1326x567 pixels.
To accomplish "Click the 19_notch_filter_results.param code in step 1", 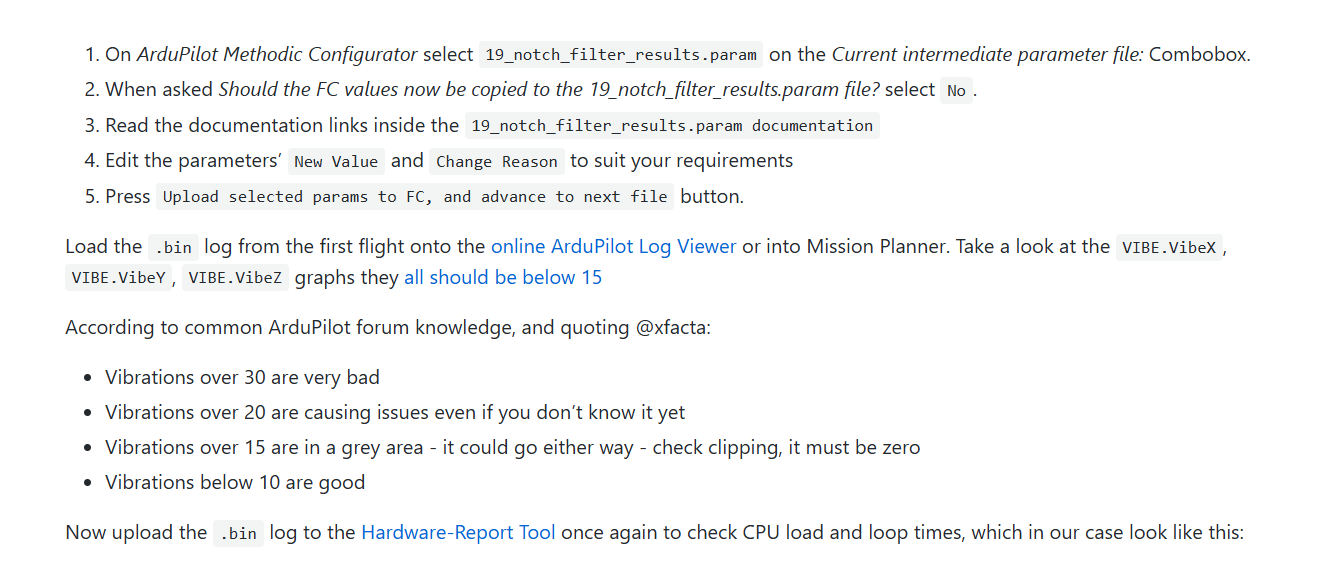I will click(620, 55).
